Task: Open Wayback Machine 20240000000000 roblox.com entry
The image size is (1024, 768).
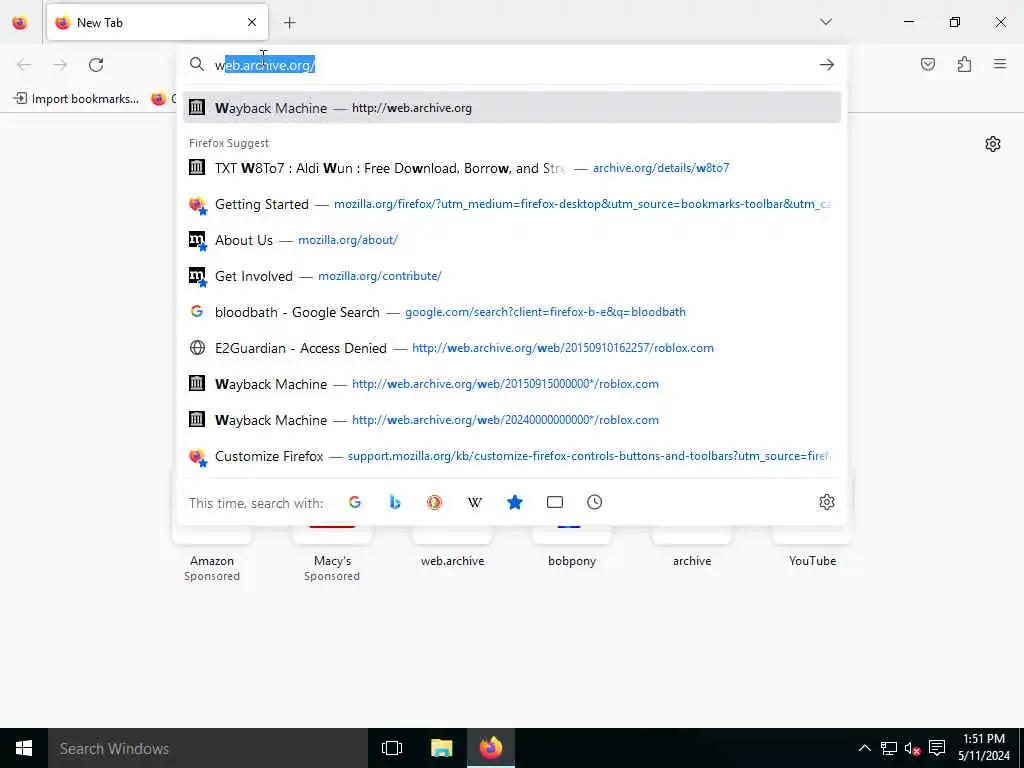Action: click(x=512, y=420)
